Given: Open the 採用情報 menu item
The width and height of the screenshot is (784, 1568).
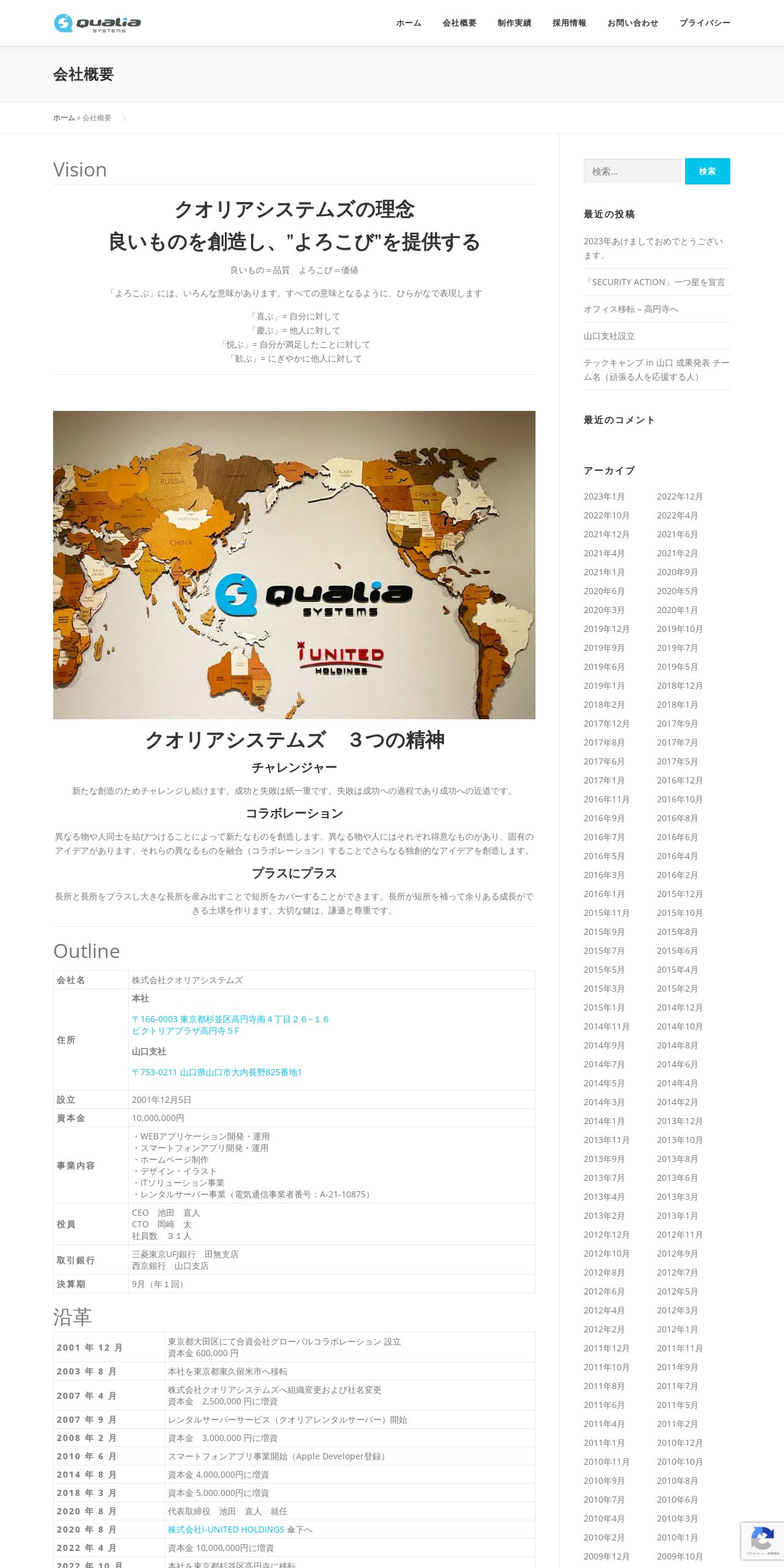Looking at the screenshot, I should [x=569, y=23].
